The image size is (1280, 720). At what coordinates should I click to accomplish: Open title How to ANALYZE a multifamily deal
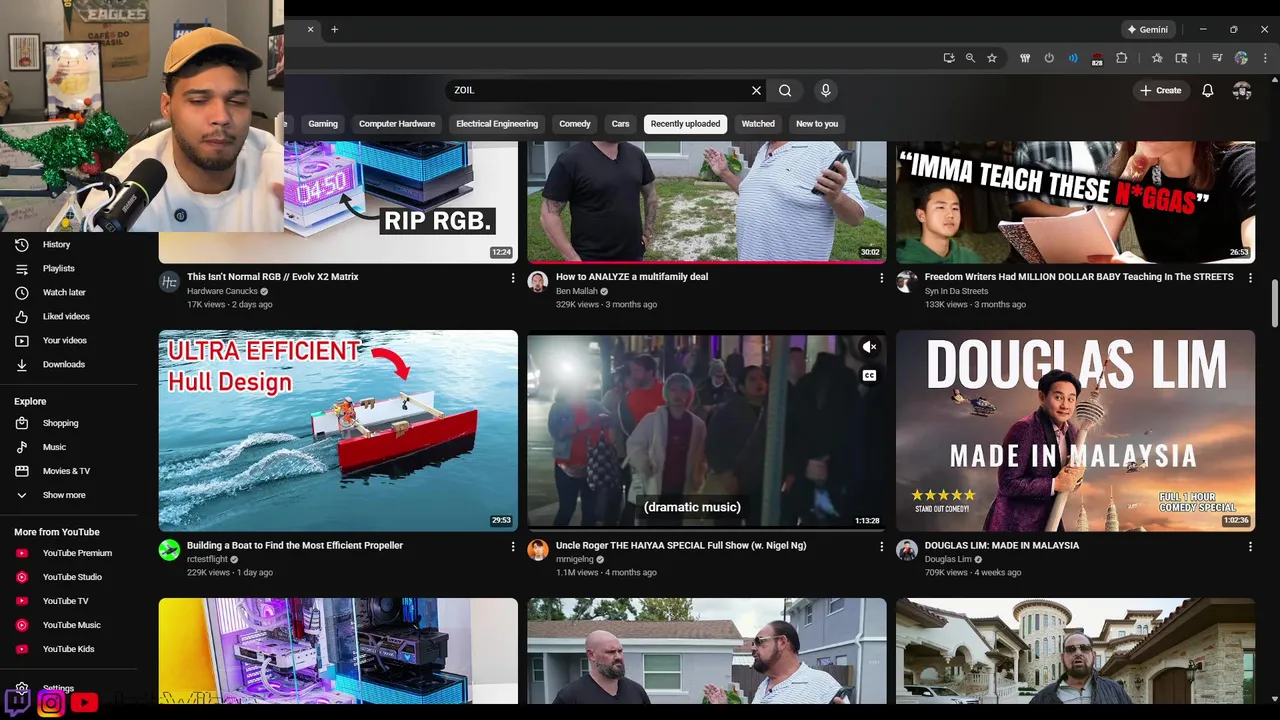pos(632,277)
